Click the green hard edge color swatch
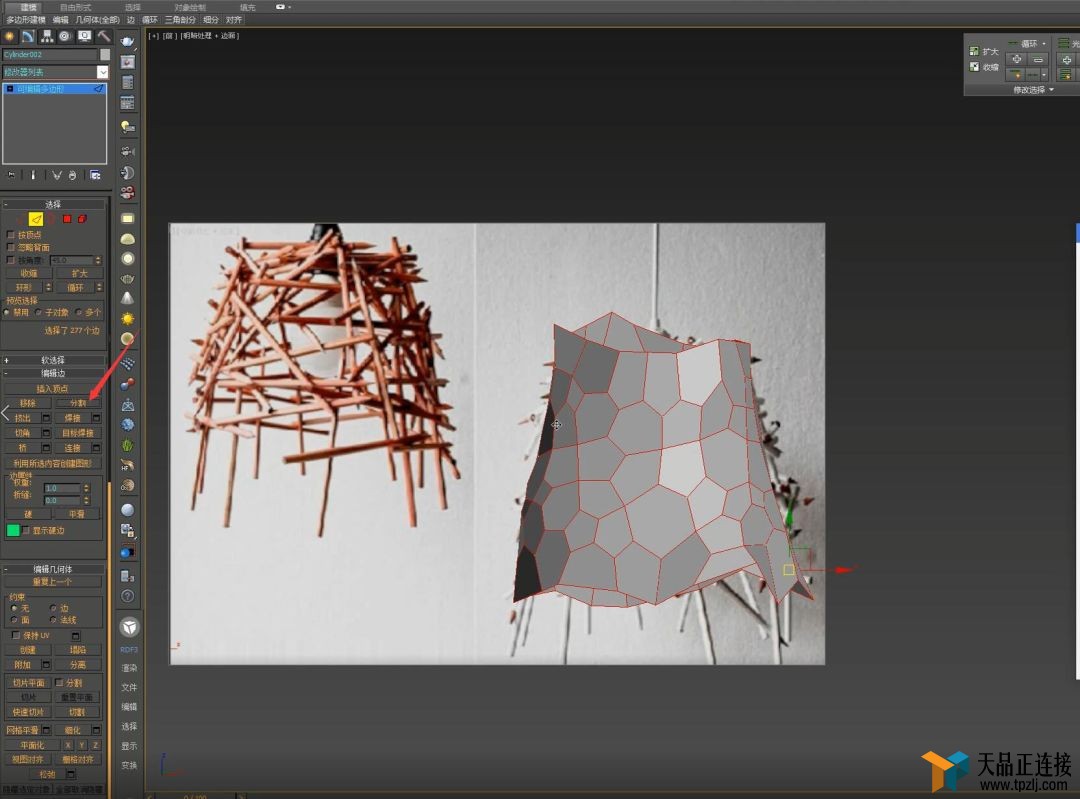Screen dimensions: 1080x799 [12, 530]
